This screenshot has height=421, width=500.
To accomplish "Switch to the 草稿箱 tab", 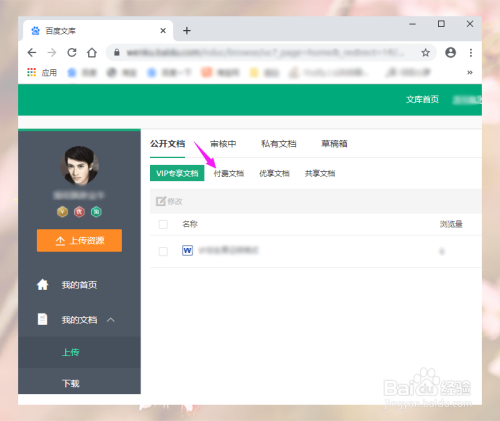I will click(334, 144).
